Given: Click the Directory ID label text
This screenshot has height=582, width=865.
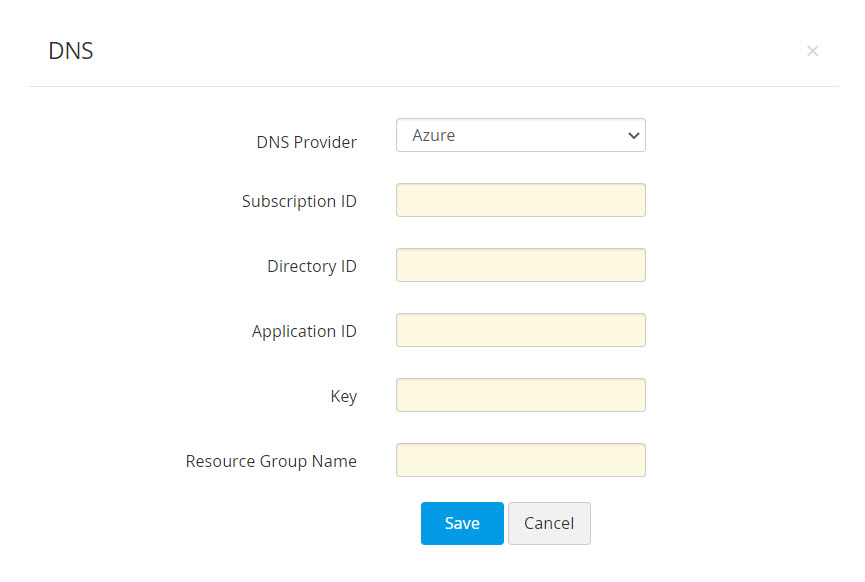Looking at the screenshot, I should pos(311,266).
